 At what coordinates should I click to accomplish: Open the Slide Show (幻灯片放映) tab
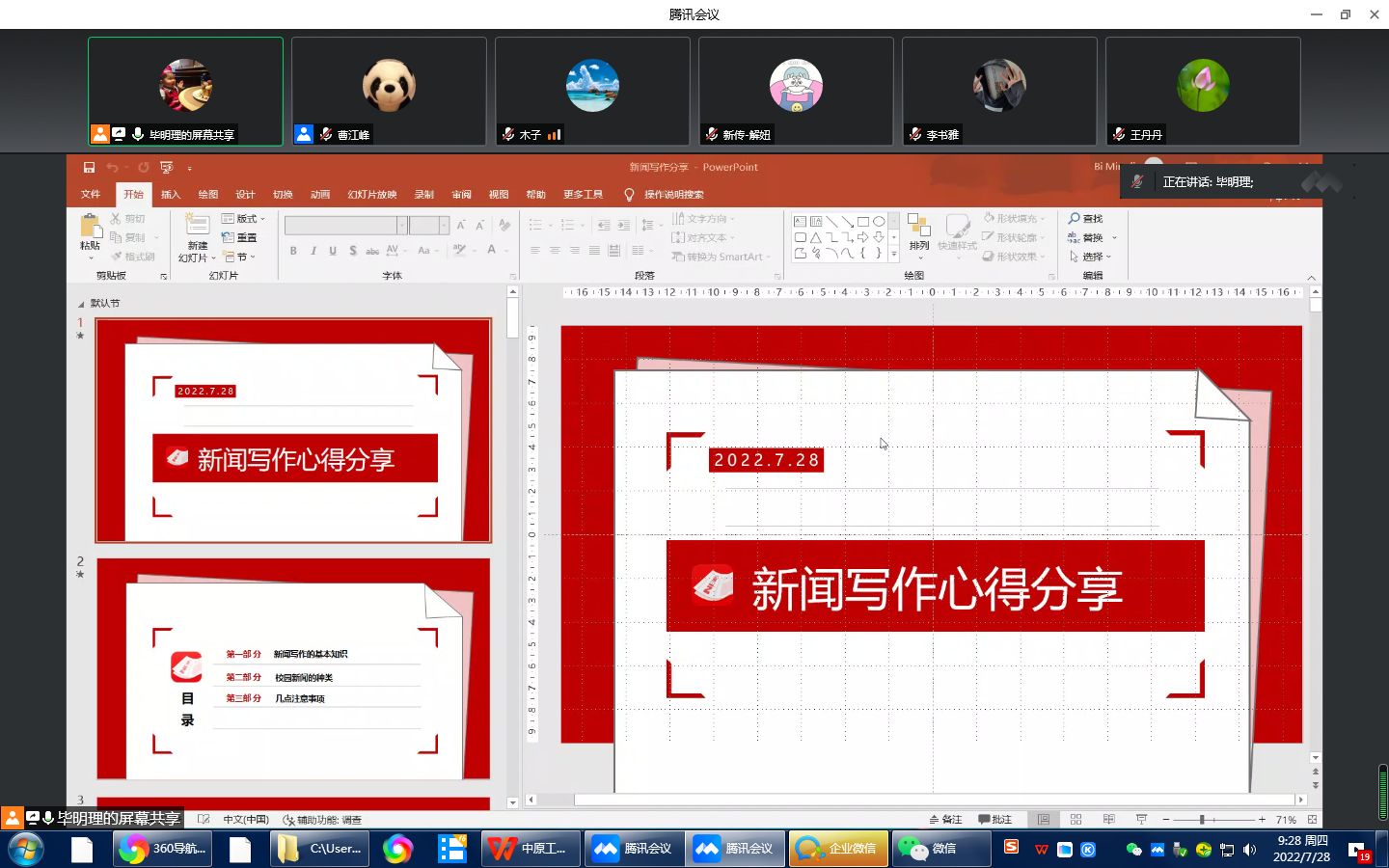click(372, 194)
